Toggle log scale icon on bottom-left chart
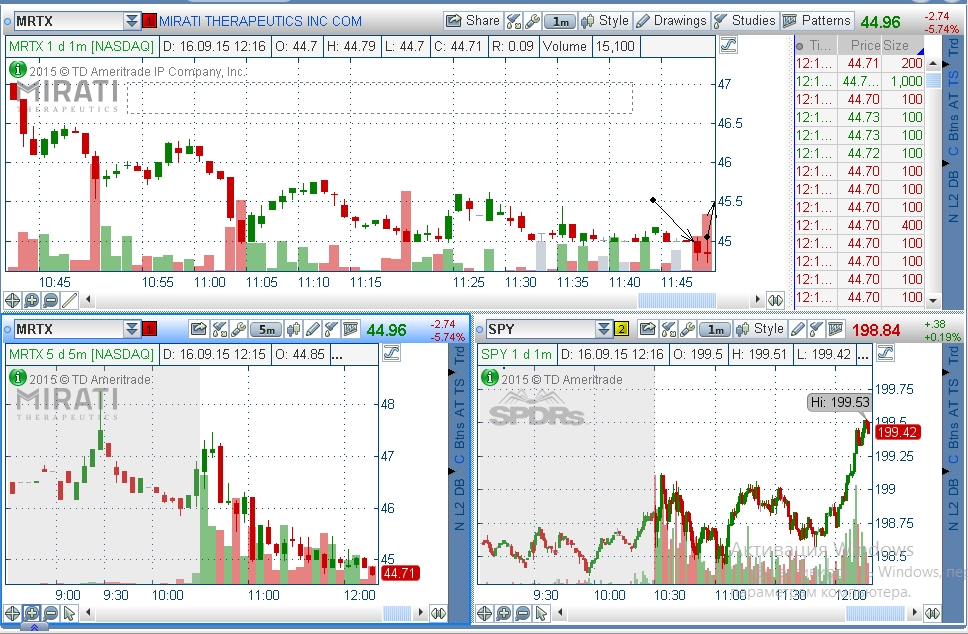 point(391,353)
